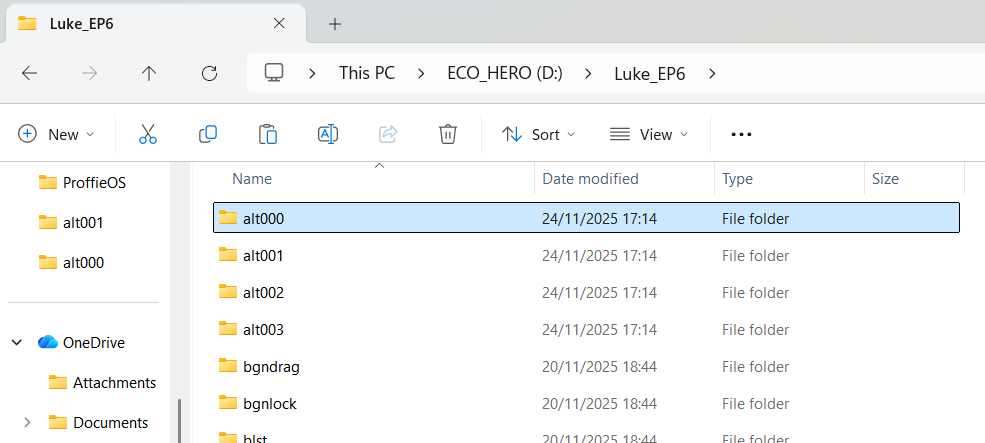Image resolution: width=985 pixels, height=443 pixels.
Task: Open the New item dropdown
Action: click(x=57, y=134)
